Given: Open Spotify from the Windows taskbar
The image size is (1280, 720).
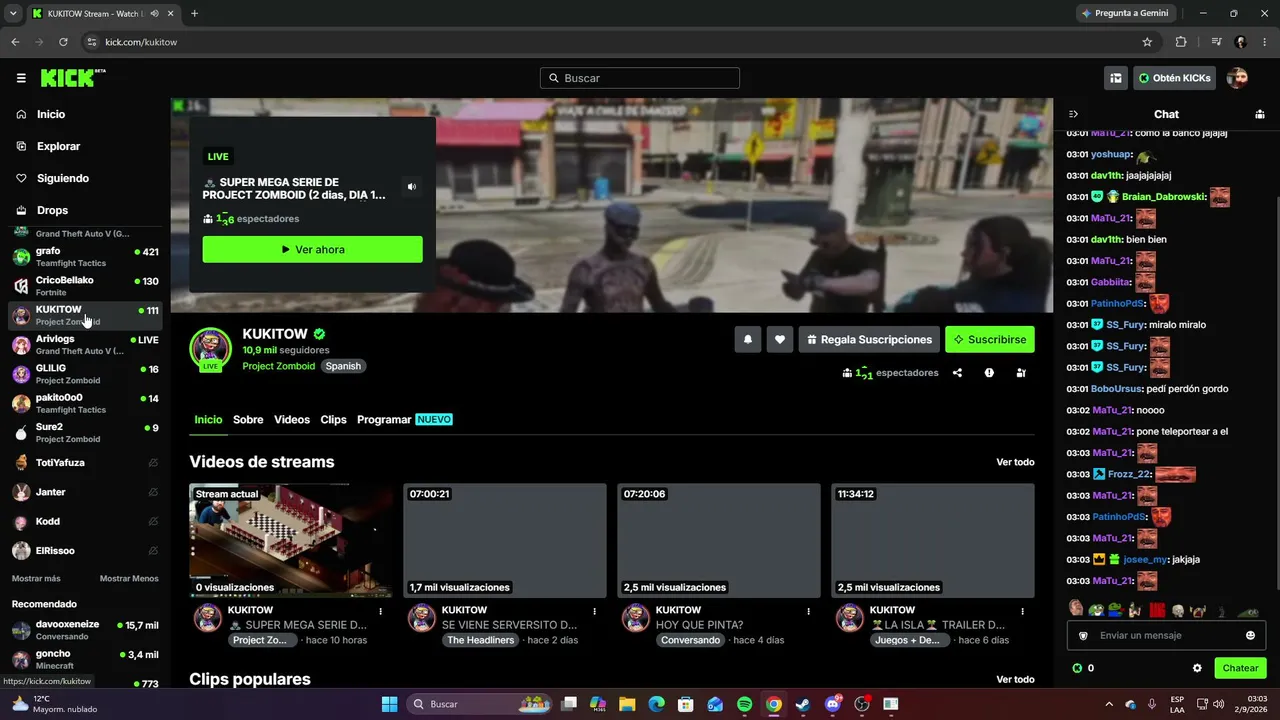Looking at the screenshot, I should [744, 704].
